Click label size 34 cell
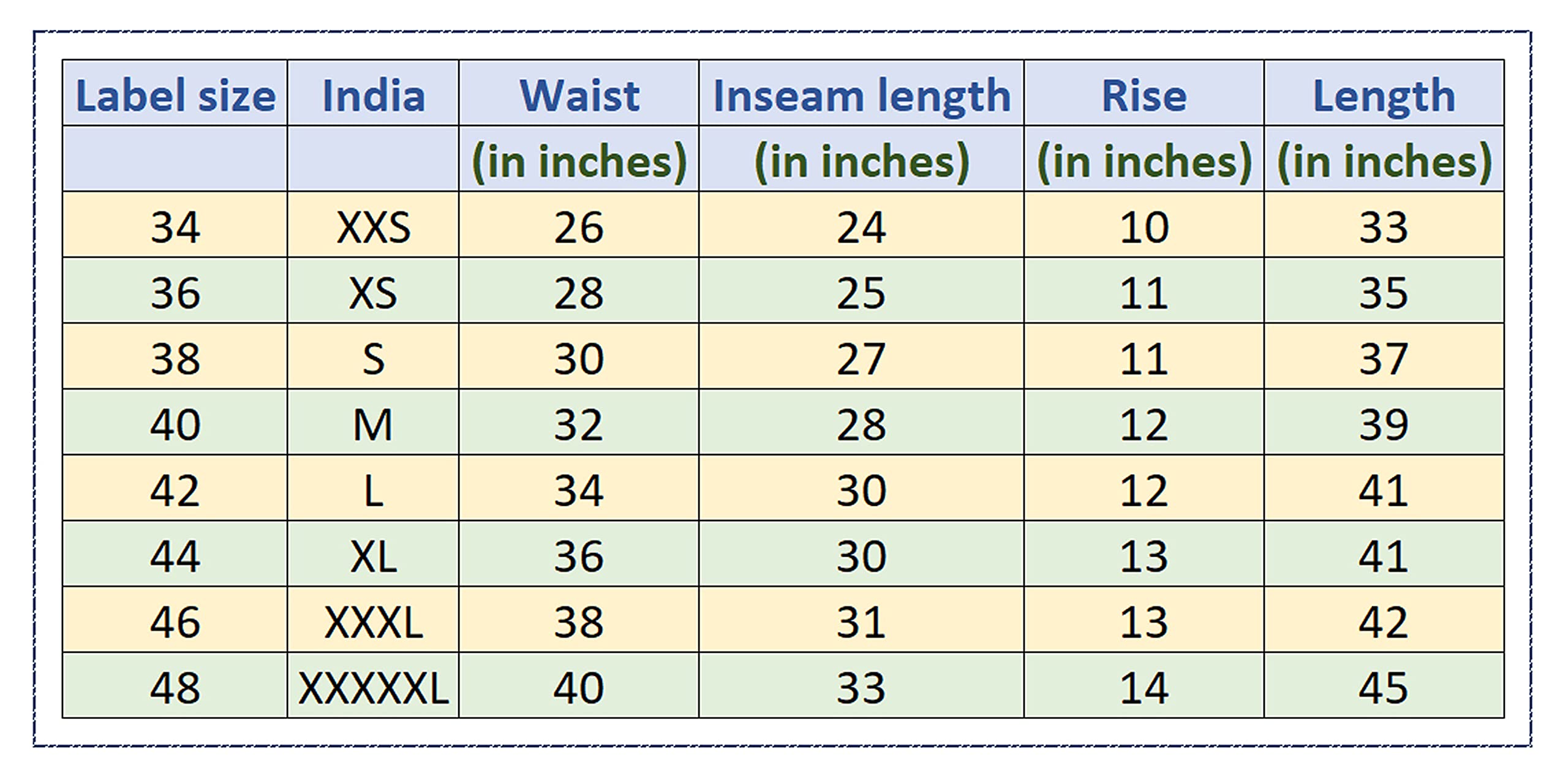The width and height of the screenshot is (1568, 779). click(175, 227)
